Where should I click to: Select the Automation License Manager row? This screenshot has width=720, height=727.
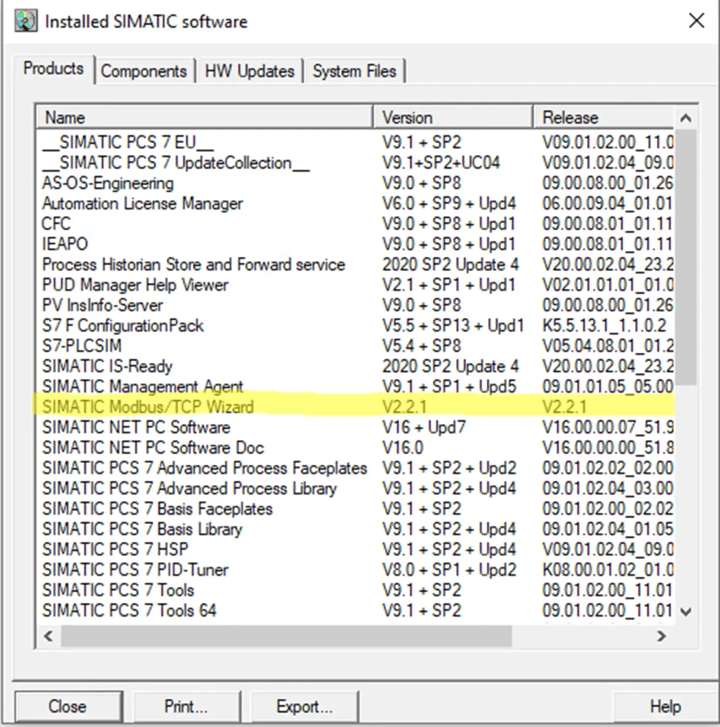pyautogui.click(x=355, y=204)
